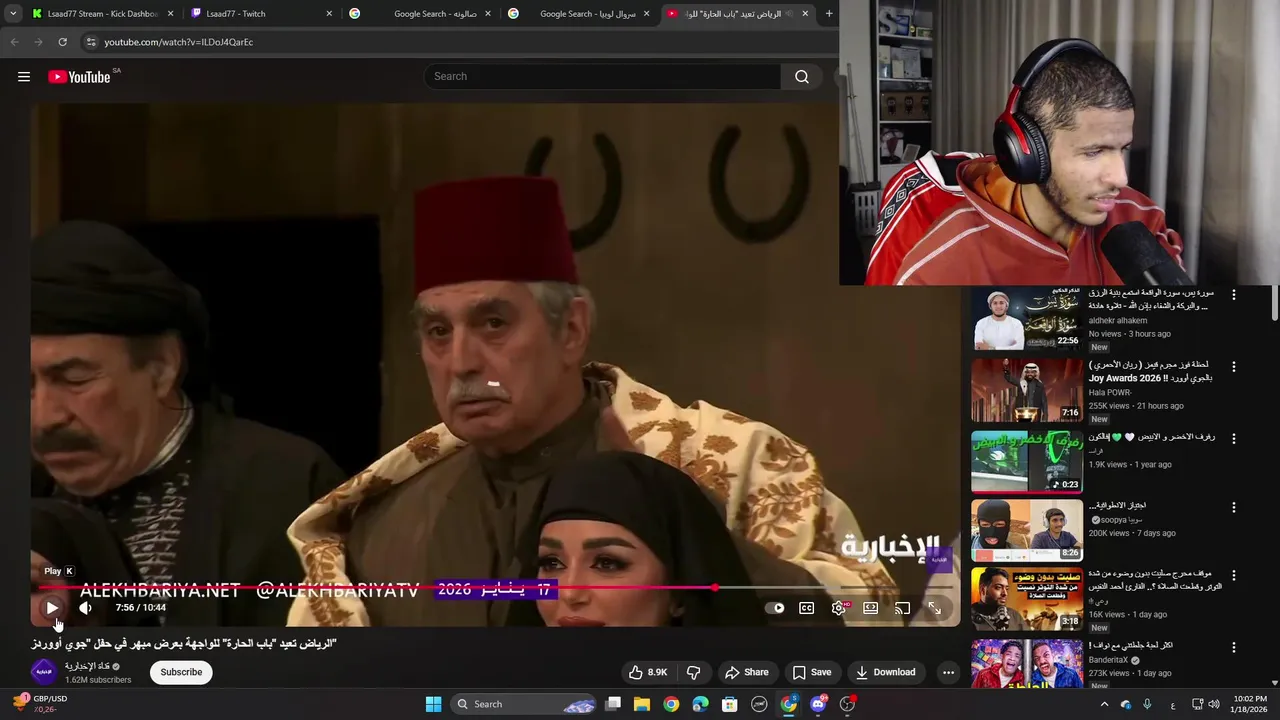Open options menu for aldhekr alhakem video
This screenshot has width=1280, height=720.
point(1233,295)
